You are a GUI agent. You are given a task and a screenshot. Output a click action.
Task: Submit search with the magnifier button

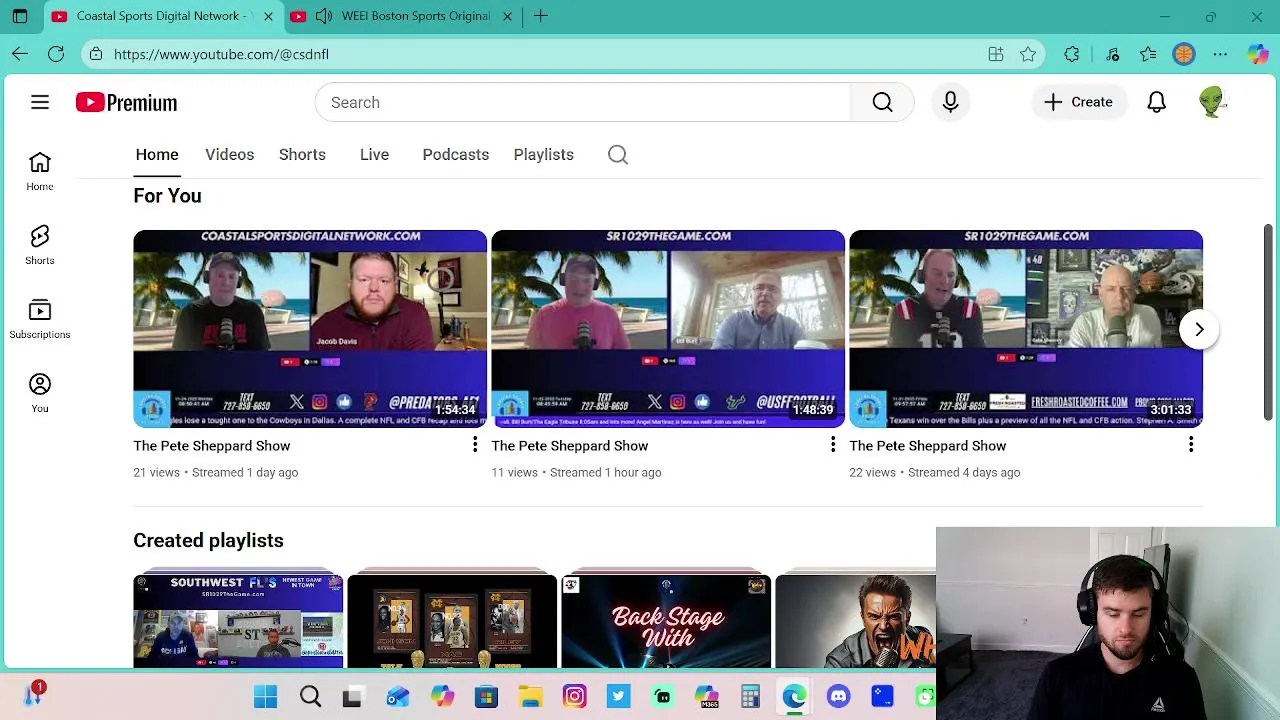click(882, 102)
